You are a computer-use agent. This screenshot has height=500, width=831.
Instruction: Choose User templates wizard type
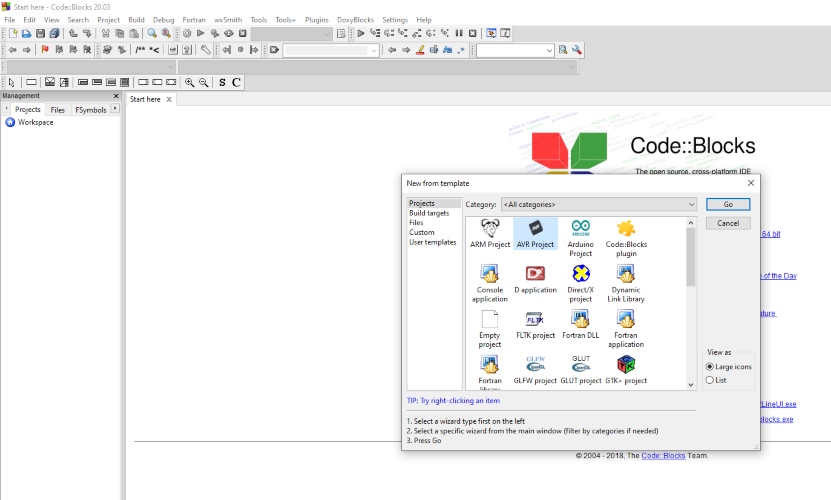point(432,242)
